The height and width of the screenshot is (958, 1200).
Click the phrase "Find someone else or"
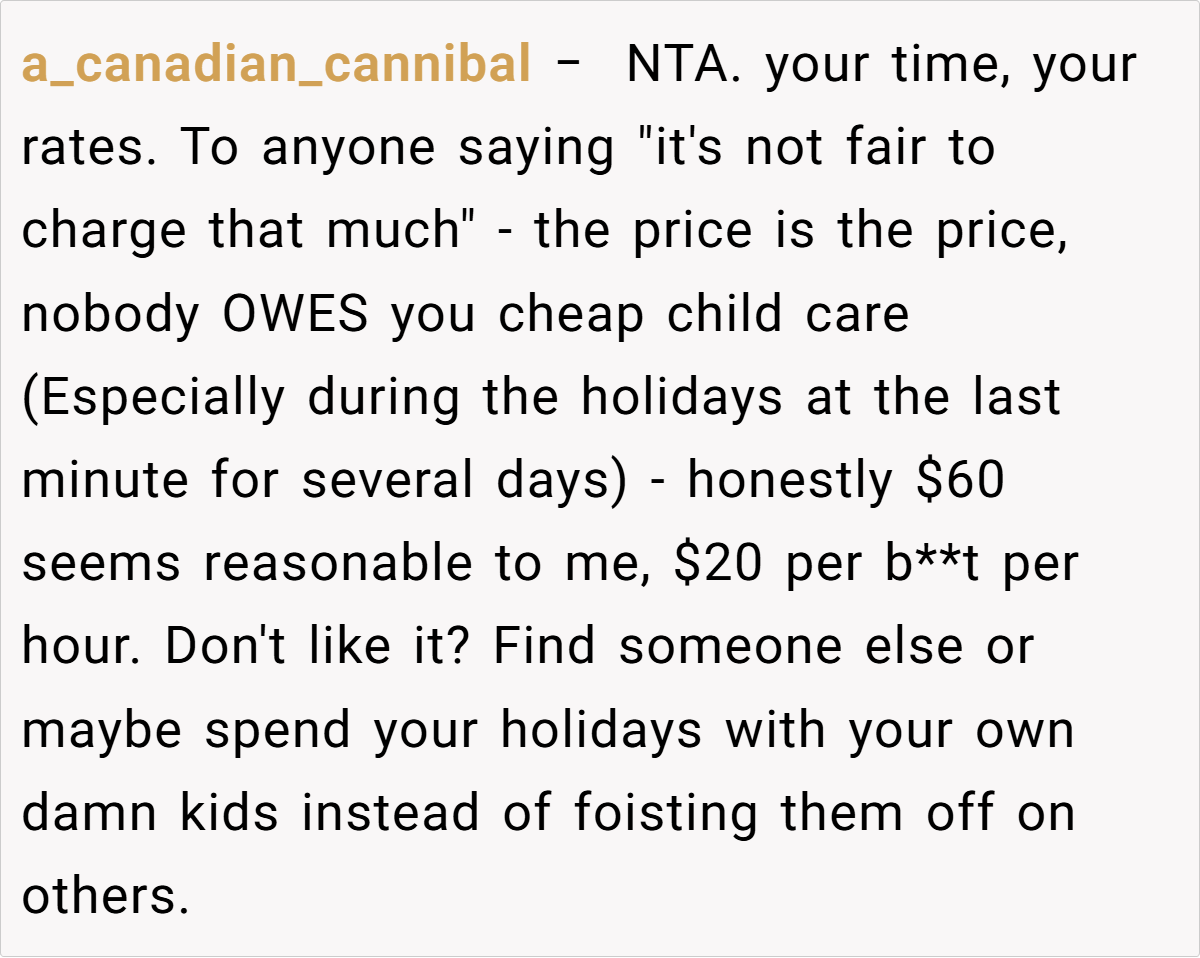764,647
